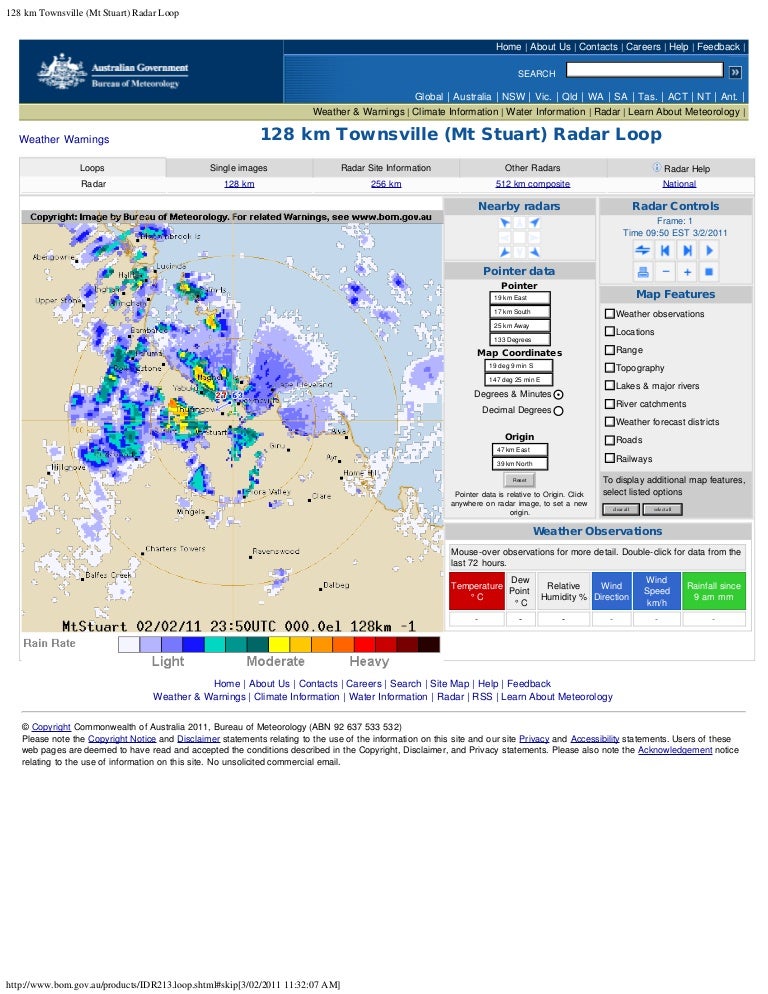This screenshot has width=768, height=994.
Task: Open the Single images tab
Action: 238,168
